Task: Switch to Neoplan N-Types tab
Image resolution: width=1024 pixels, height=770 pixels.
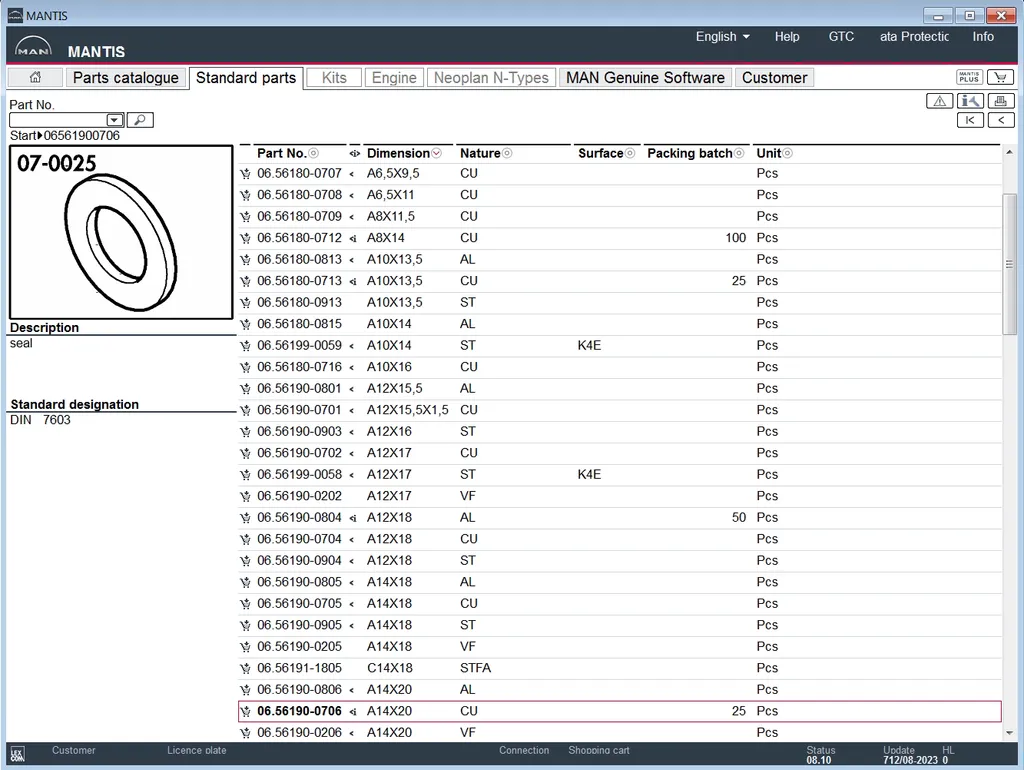Action: click(x=491, y=78)
